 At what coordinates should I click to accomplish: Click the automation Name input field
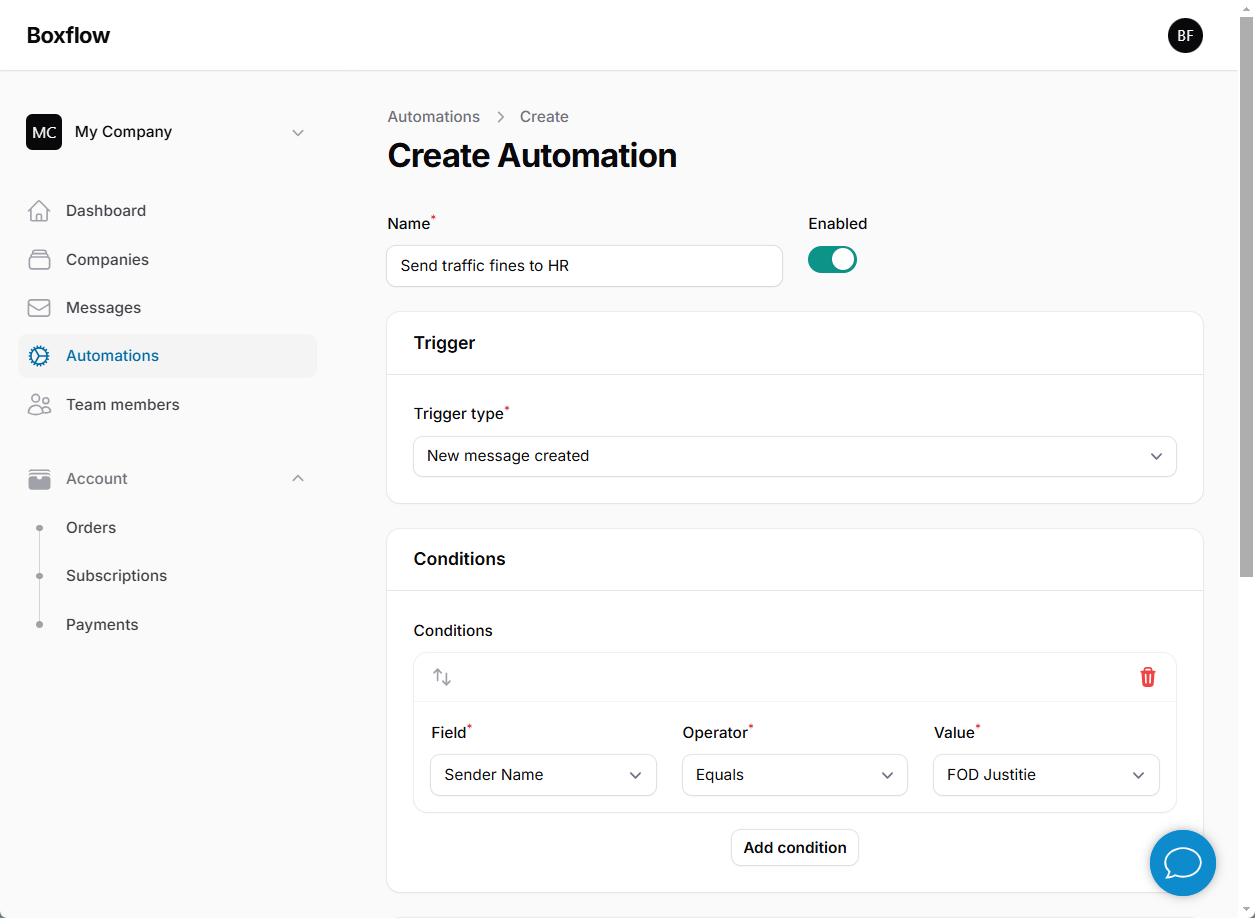point(584,266)
